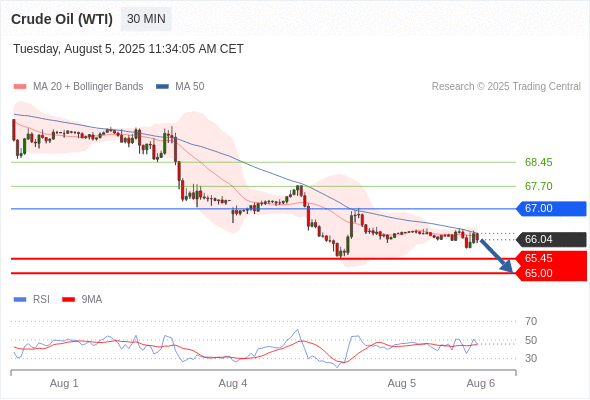Click the 68.45 resistance level label
The width and height of the screenshot is (590, 400).
(538, 163)
